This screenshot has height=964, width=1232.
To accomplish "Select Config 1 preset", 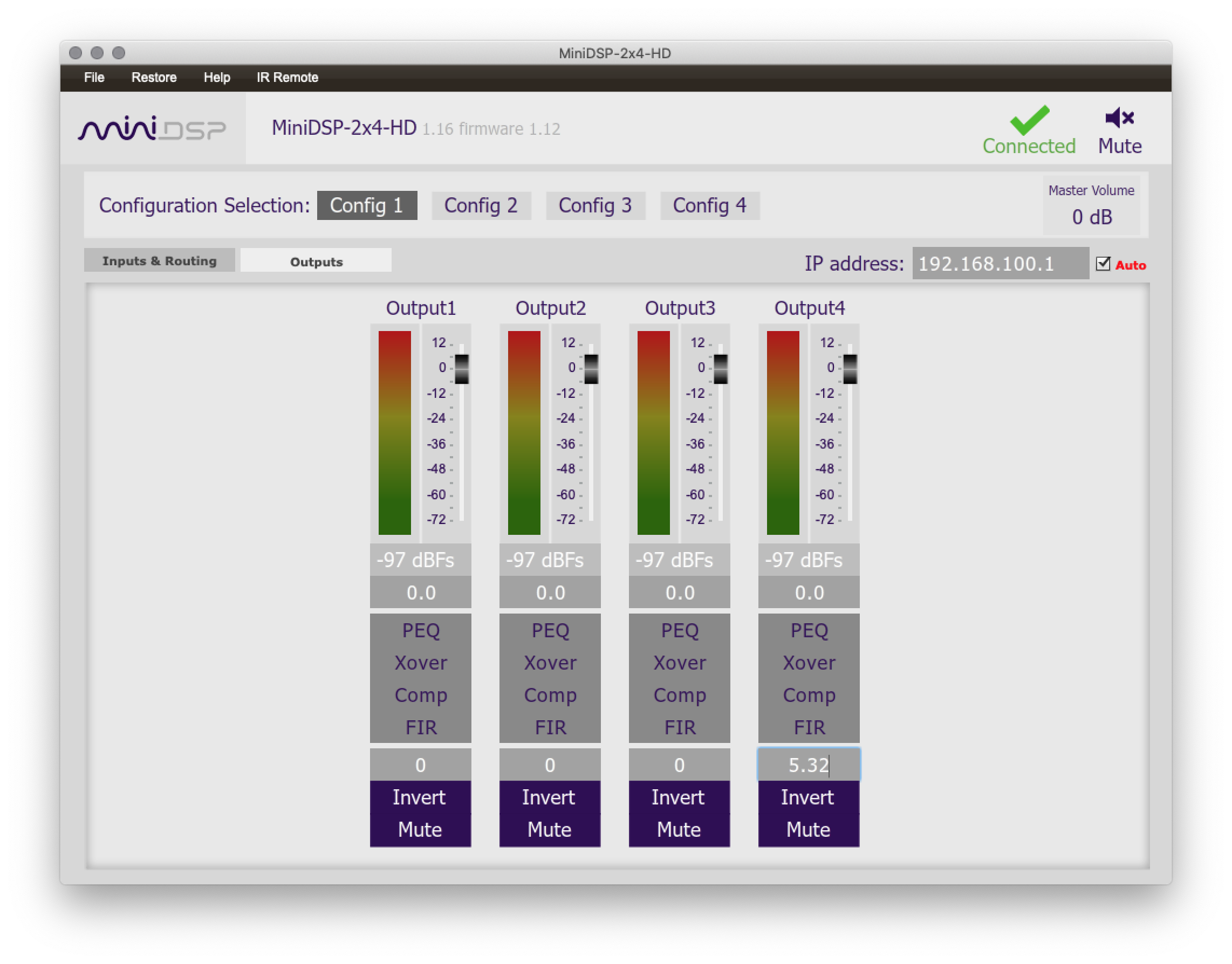I will (x=367, y=205).
